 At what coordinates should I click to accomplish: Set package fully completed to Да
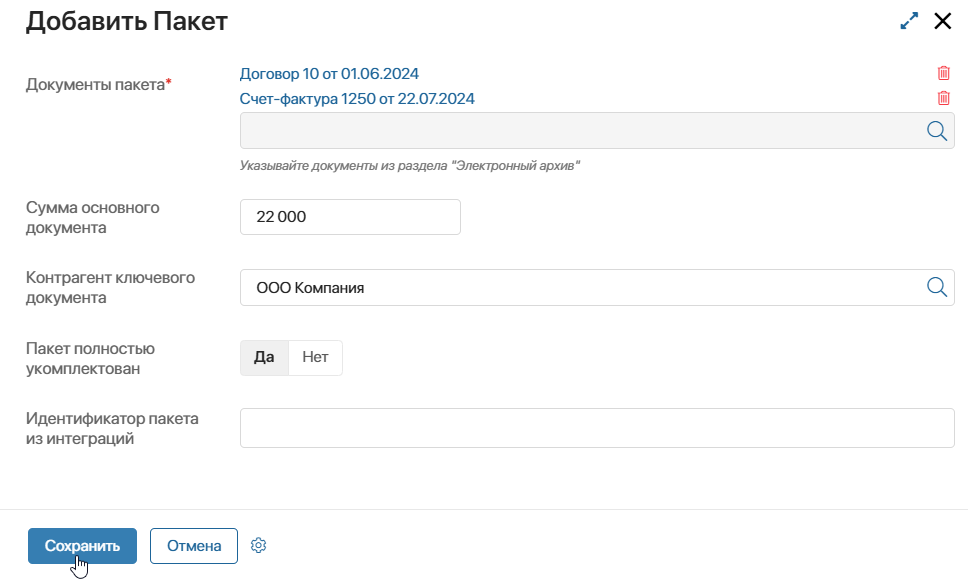pyautogui.click(x=264, y=358)
